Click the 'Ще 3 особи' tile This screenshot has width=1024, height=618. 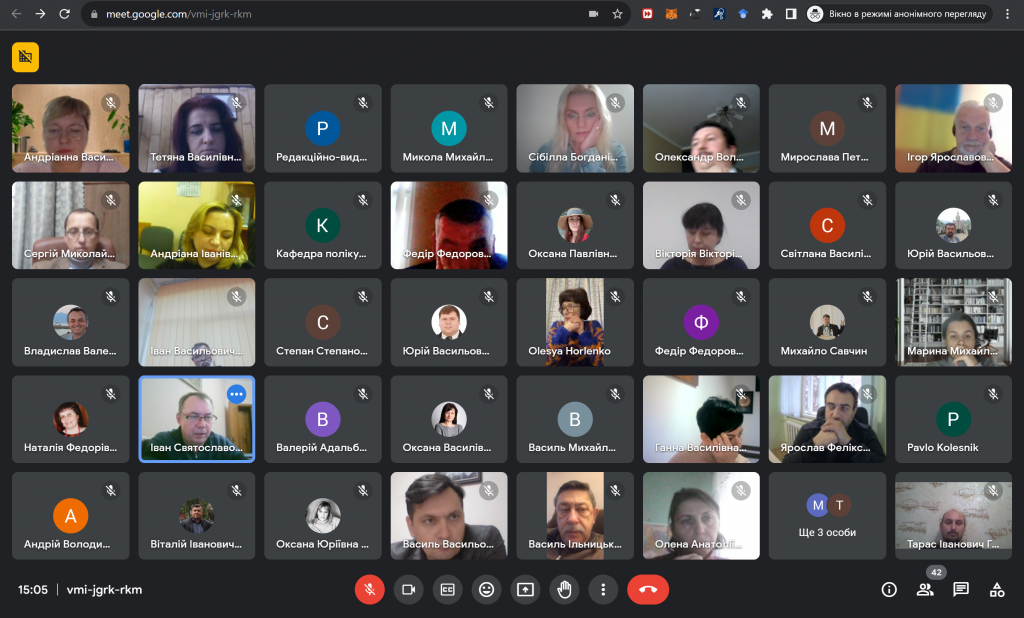(x=827, y=516)
